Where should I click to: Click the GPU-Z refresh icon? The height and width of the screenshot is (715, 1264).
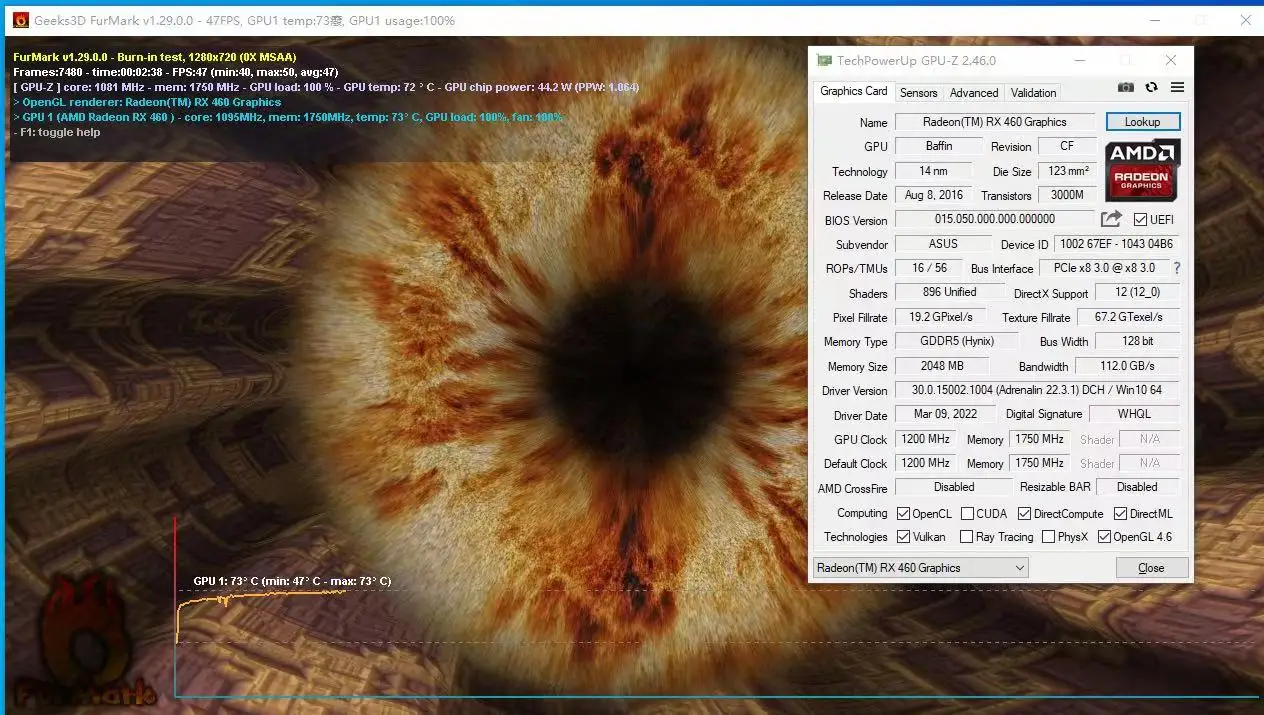click(1152, 88)
